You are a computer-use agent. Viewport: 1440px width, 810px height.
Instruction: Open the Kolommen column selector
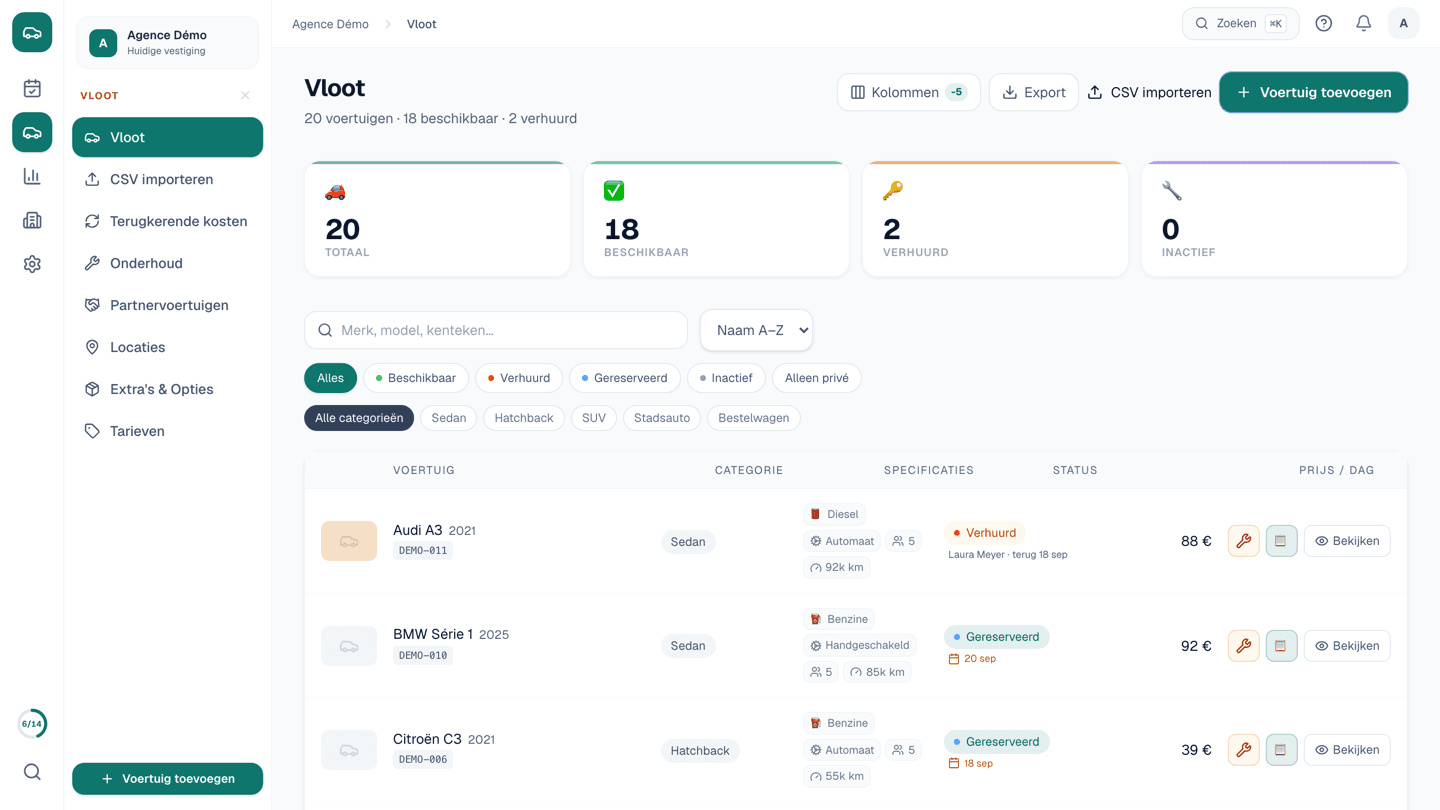(909, 92)
